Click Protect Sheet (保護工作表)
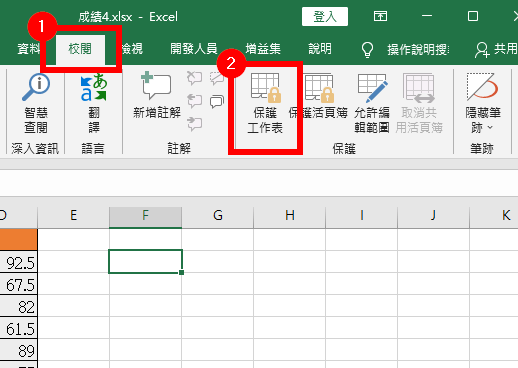518x368 pixels. point(265,104)
